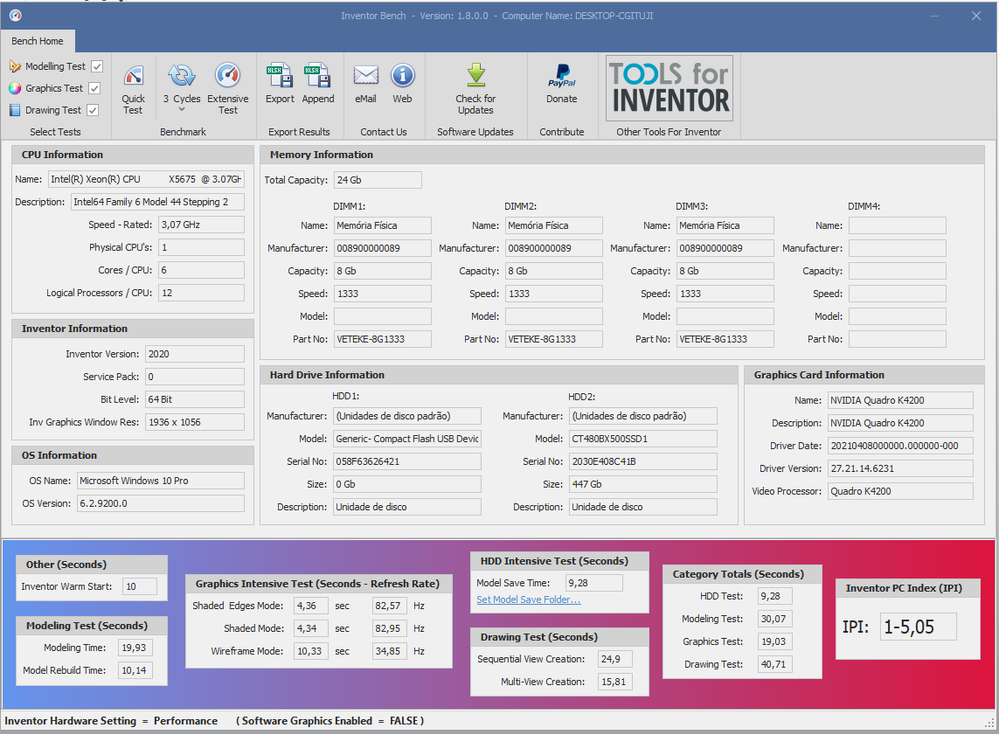Select the DIMM3 Speed 1333 field
Screen dimensions: 999x734
click(725, 294)
